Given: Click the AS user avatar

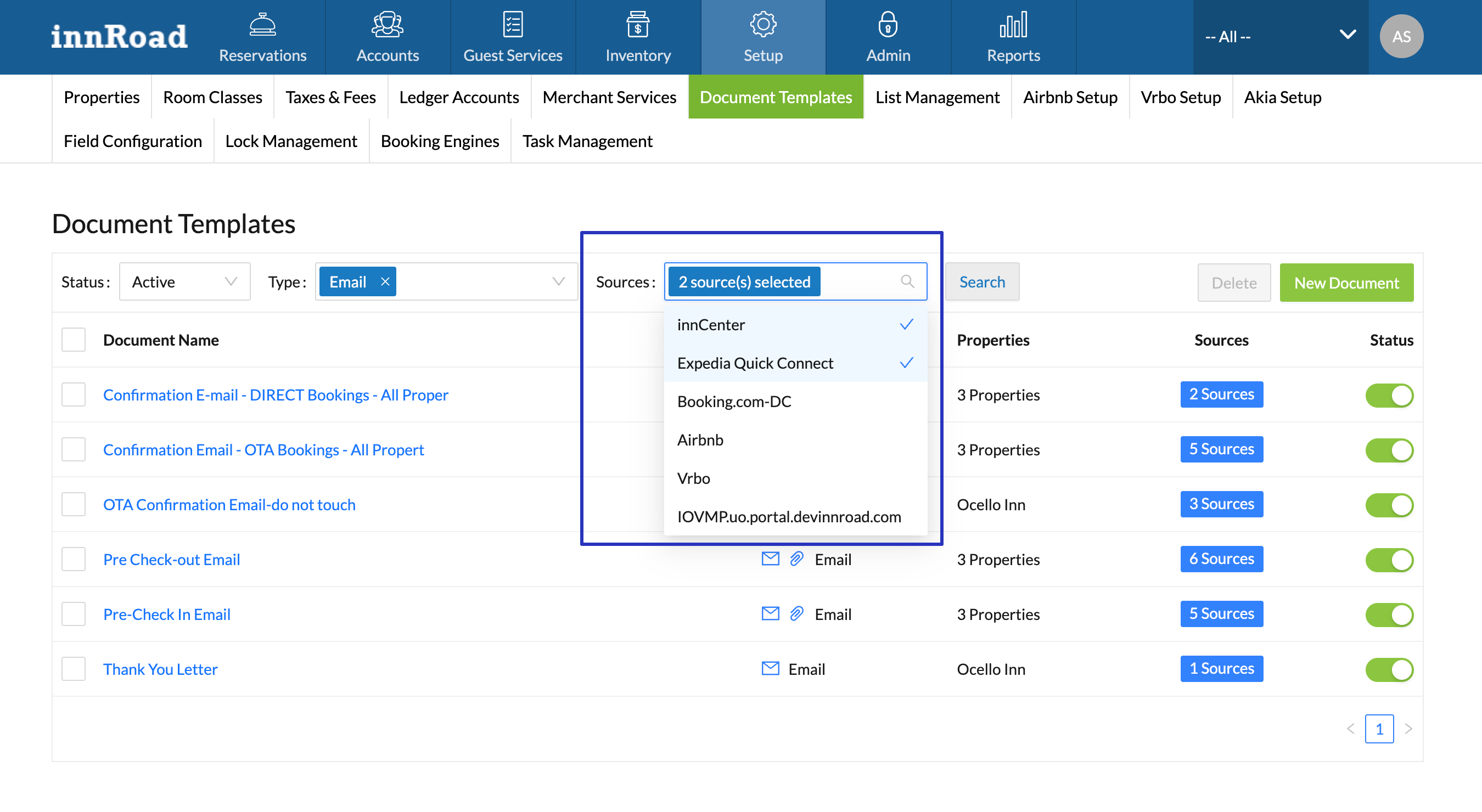Looking at the screenshot, I should click(1401, 37).
